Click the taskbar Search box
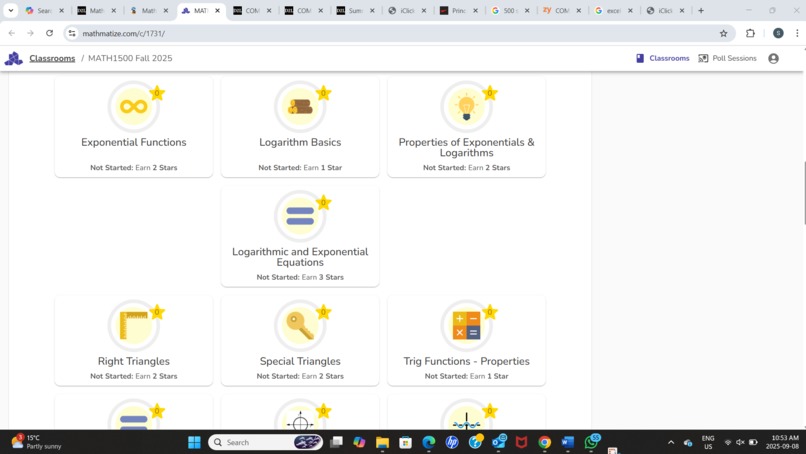 (265, 442)
